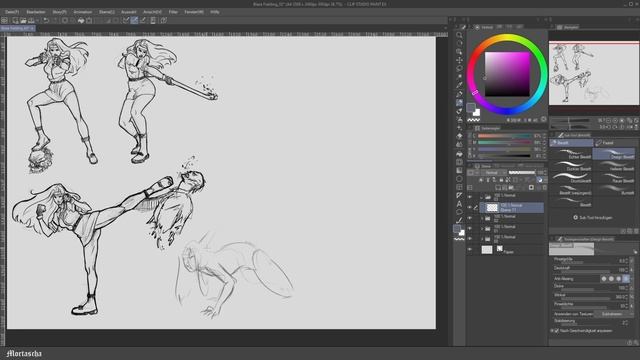The width and height of the screenshot is (640, 360).
Task: Select the Ebene 11 layer row
Action: [512, 207]
